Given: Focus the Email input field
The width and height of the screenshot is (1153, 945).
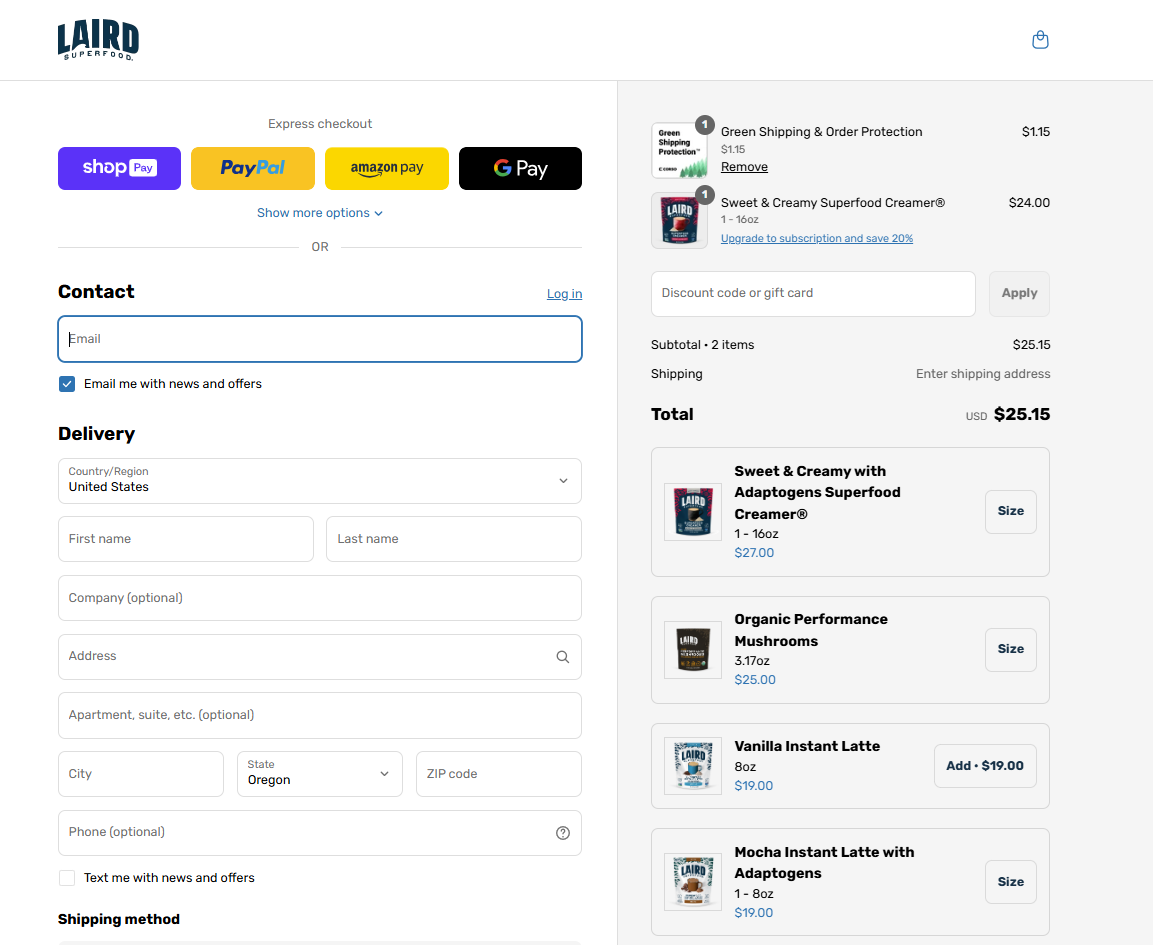Looking at the screenshot, I should (320, 339).
